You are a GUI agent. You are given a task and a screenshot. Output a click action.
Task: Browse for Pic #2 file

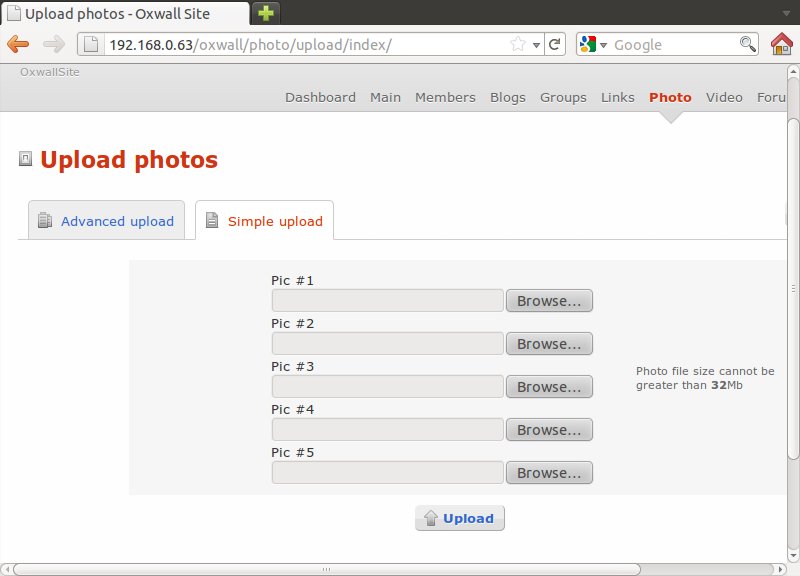(x=549, y=343)
